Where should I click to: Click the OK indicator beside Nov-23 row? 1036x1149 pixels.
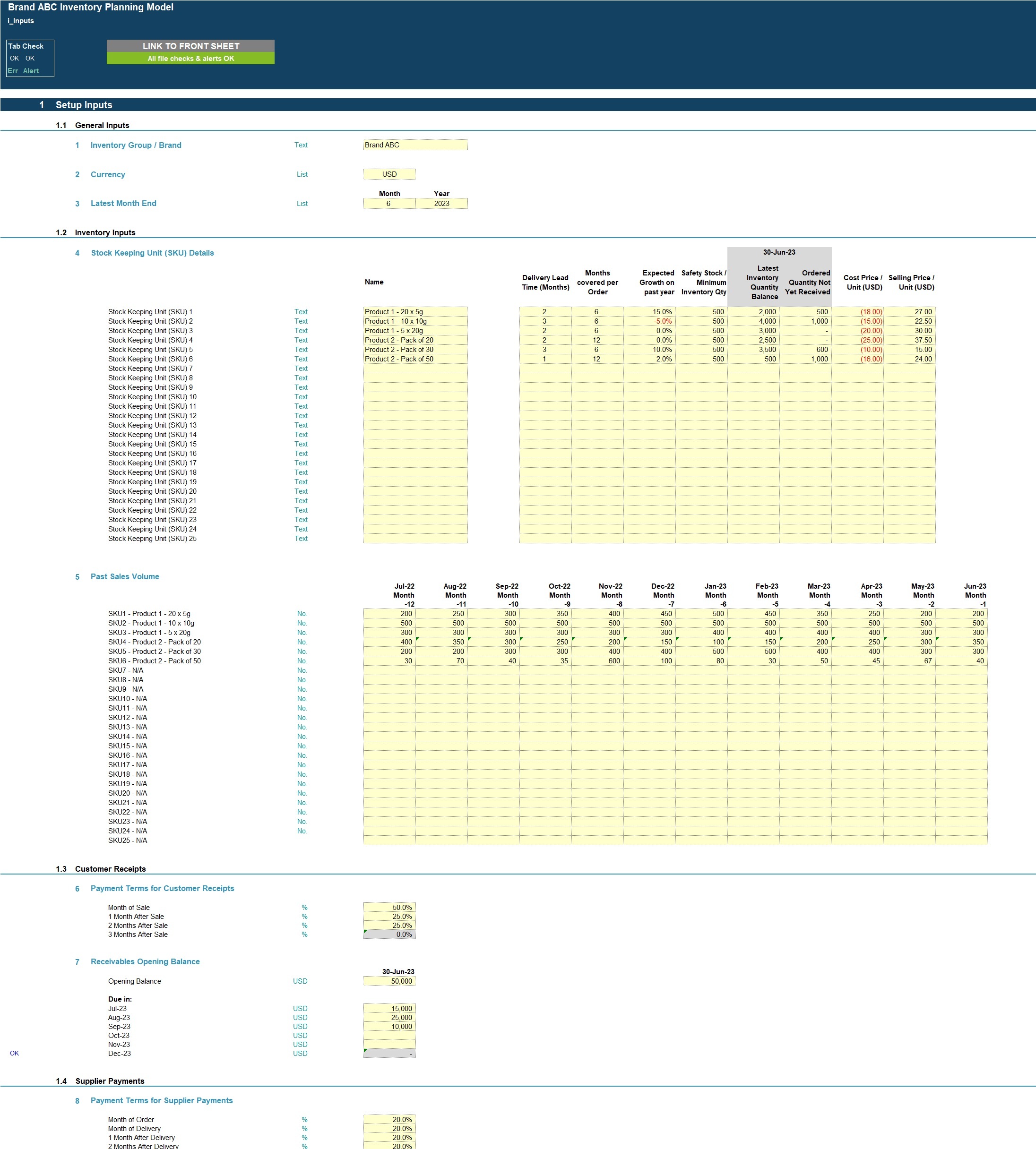pos(15,1053)
